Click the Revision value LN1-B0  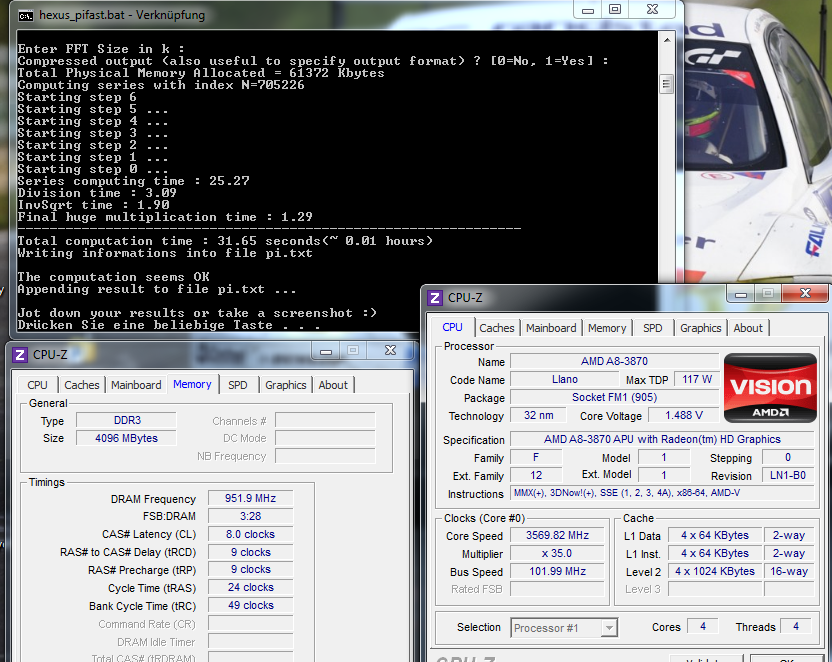pyautogui.click(x=788, y=475)
